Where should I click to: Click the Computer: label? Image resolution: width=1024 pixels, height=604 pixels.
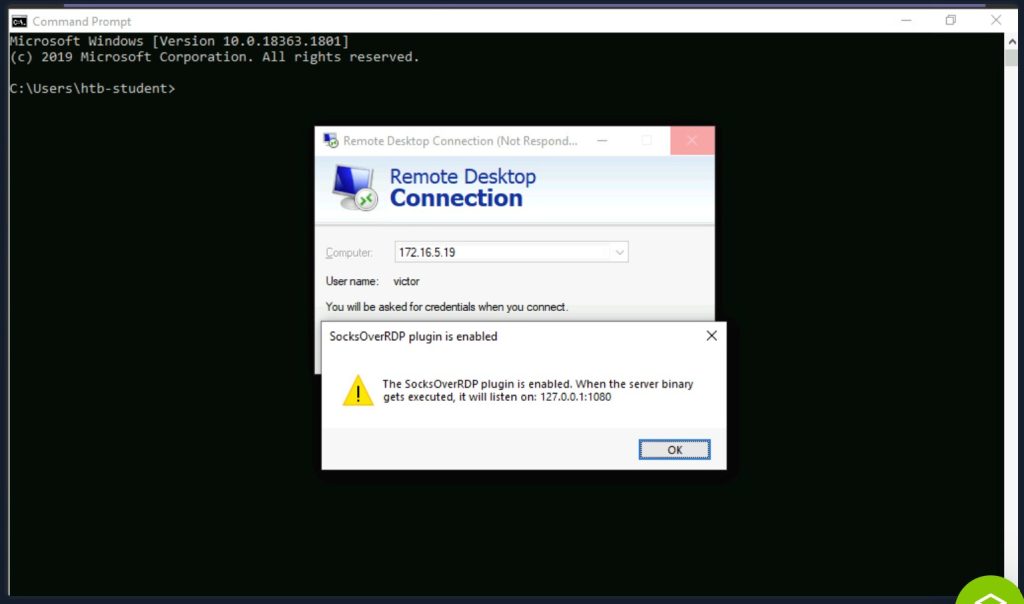(x=349, y=253)
